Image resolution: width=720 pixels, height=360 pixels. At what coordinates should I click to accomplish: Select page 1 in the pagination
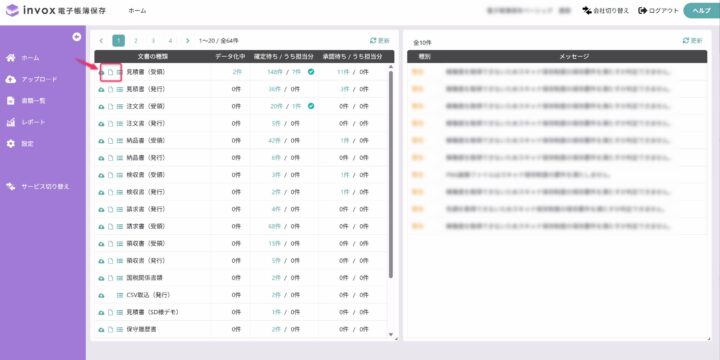pos(118,41)
